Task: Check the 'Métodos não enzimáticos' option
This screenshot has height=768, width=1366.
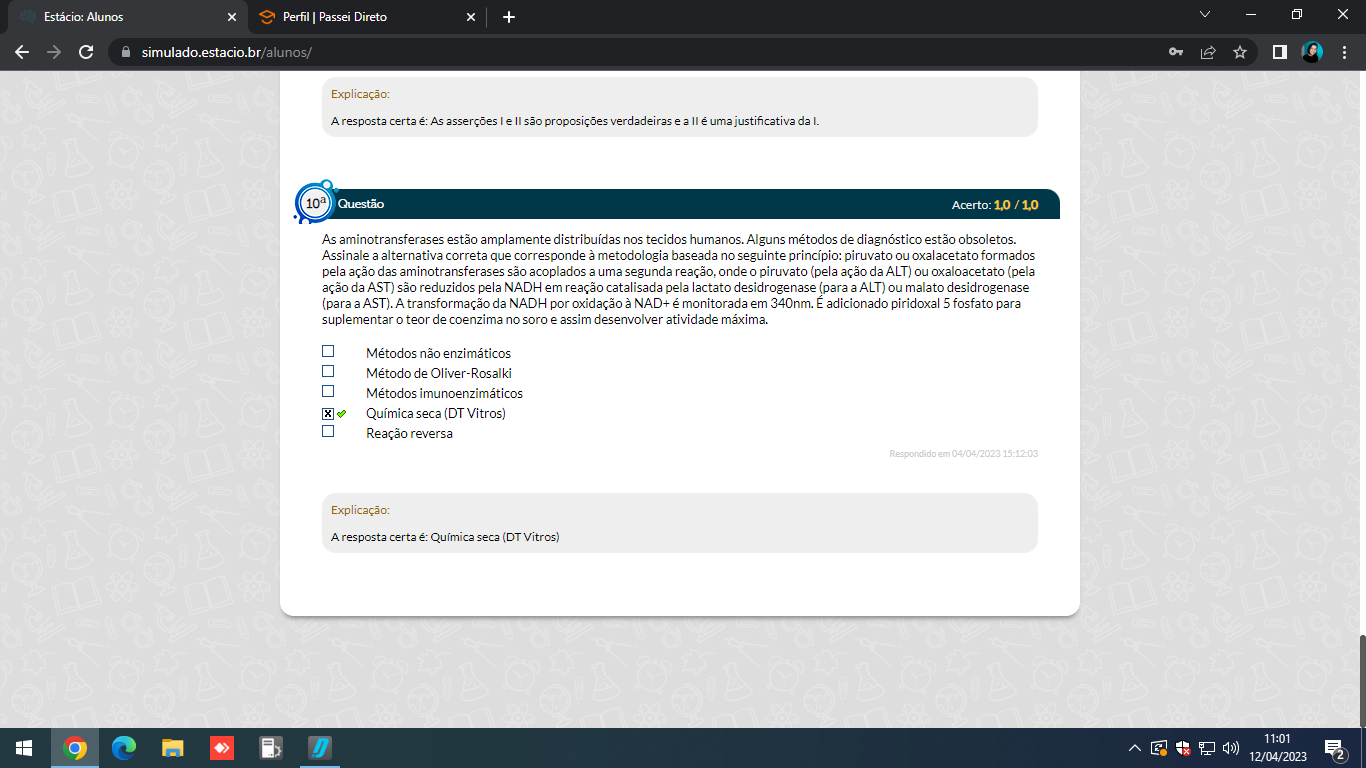Action: 328,352
